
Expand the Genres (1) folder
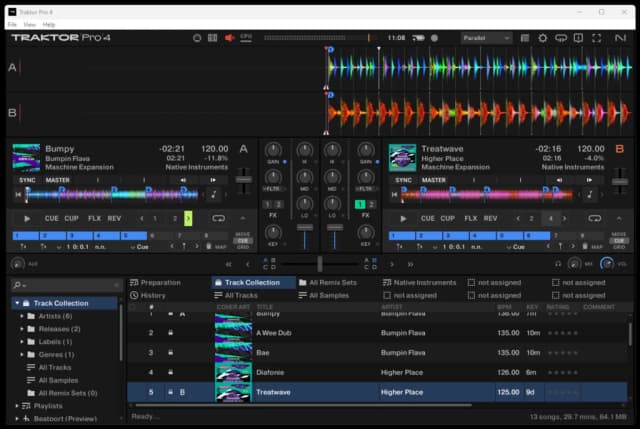pos(22,354)
